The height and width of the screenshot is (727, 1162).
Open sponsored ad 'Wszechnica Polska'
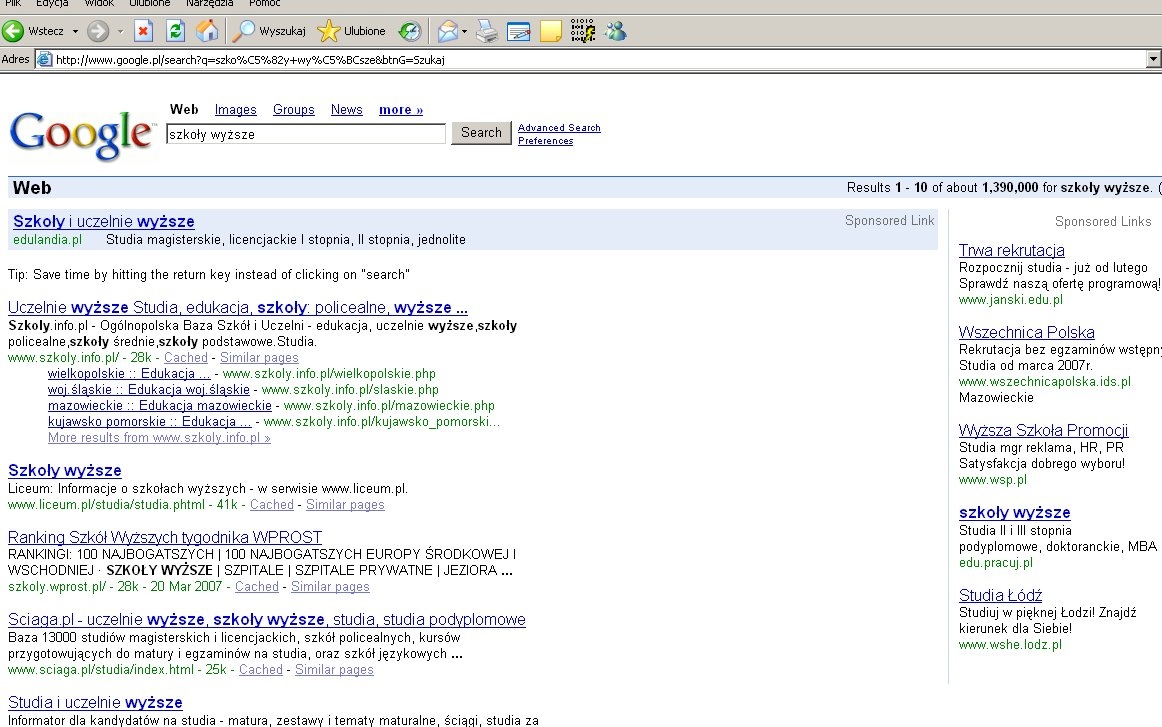click(x=1026, y=332)
